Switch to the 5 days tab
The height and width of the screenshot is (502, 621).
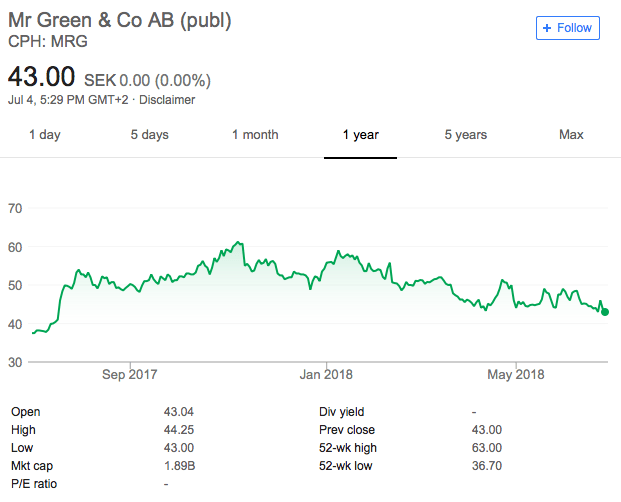(150, 135)
